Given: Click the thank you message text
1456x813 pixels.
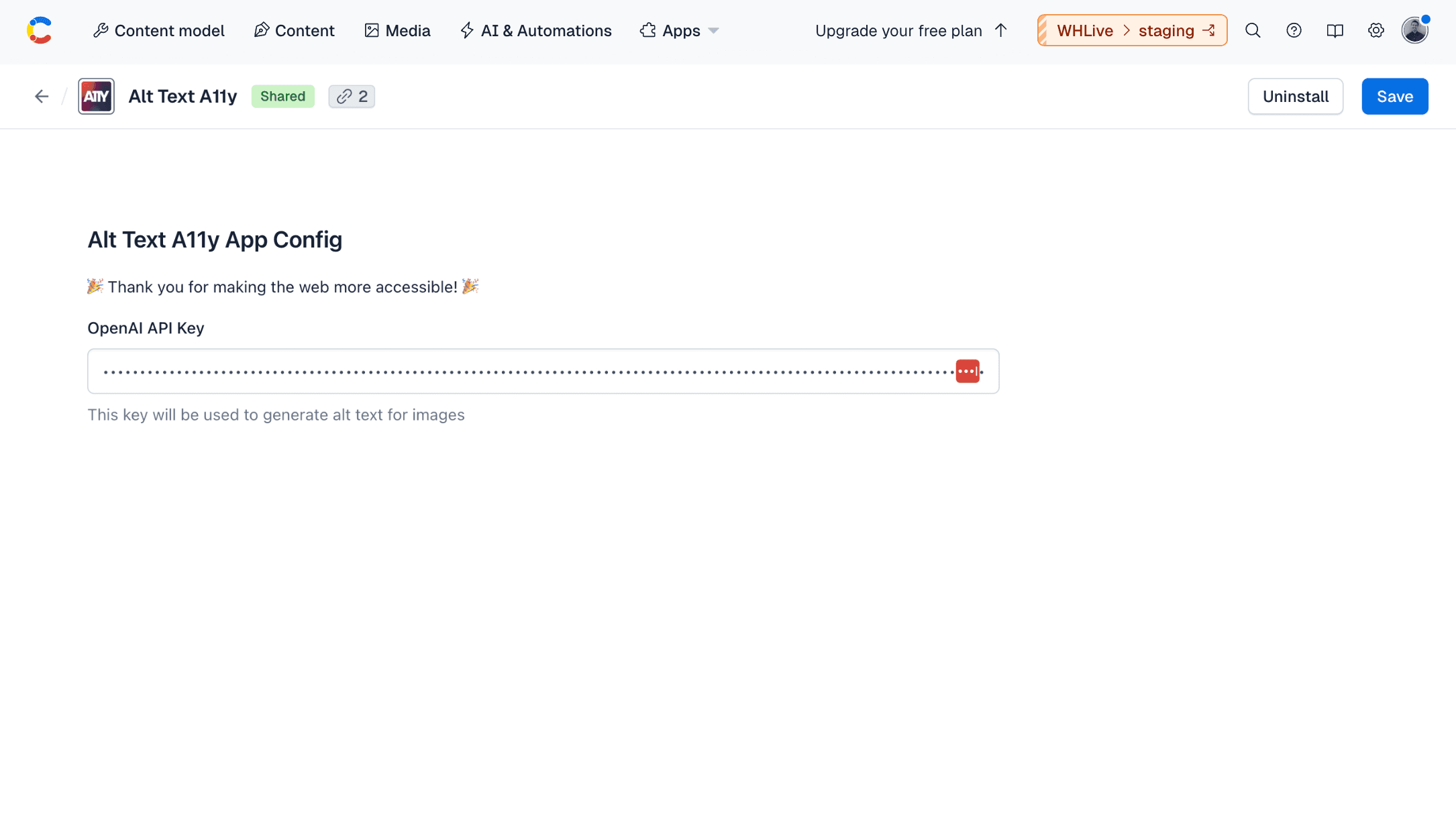Looking at the screenshot, I should 282,287.
